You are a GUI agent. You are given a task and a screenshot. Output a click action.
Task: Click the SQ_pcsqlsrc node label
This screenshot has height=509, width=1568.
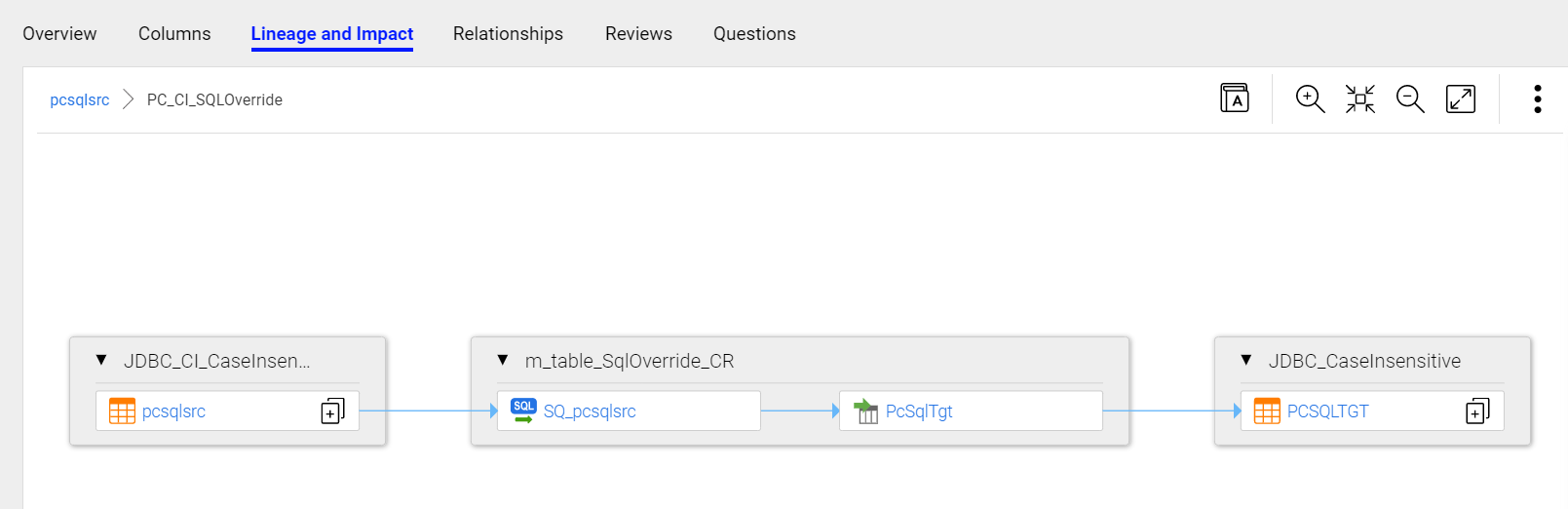point(590,411)
